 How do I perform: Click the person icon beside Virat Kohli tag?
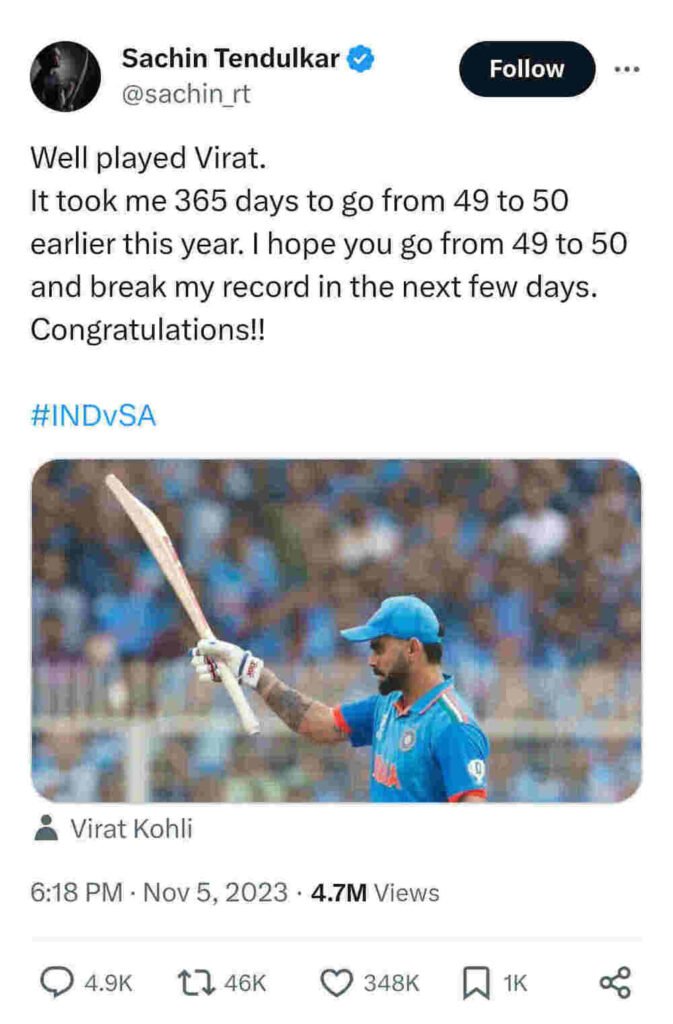[x=44, y=828]
